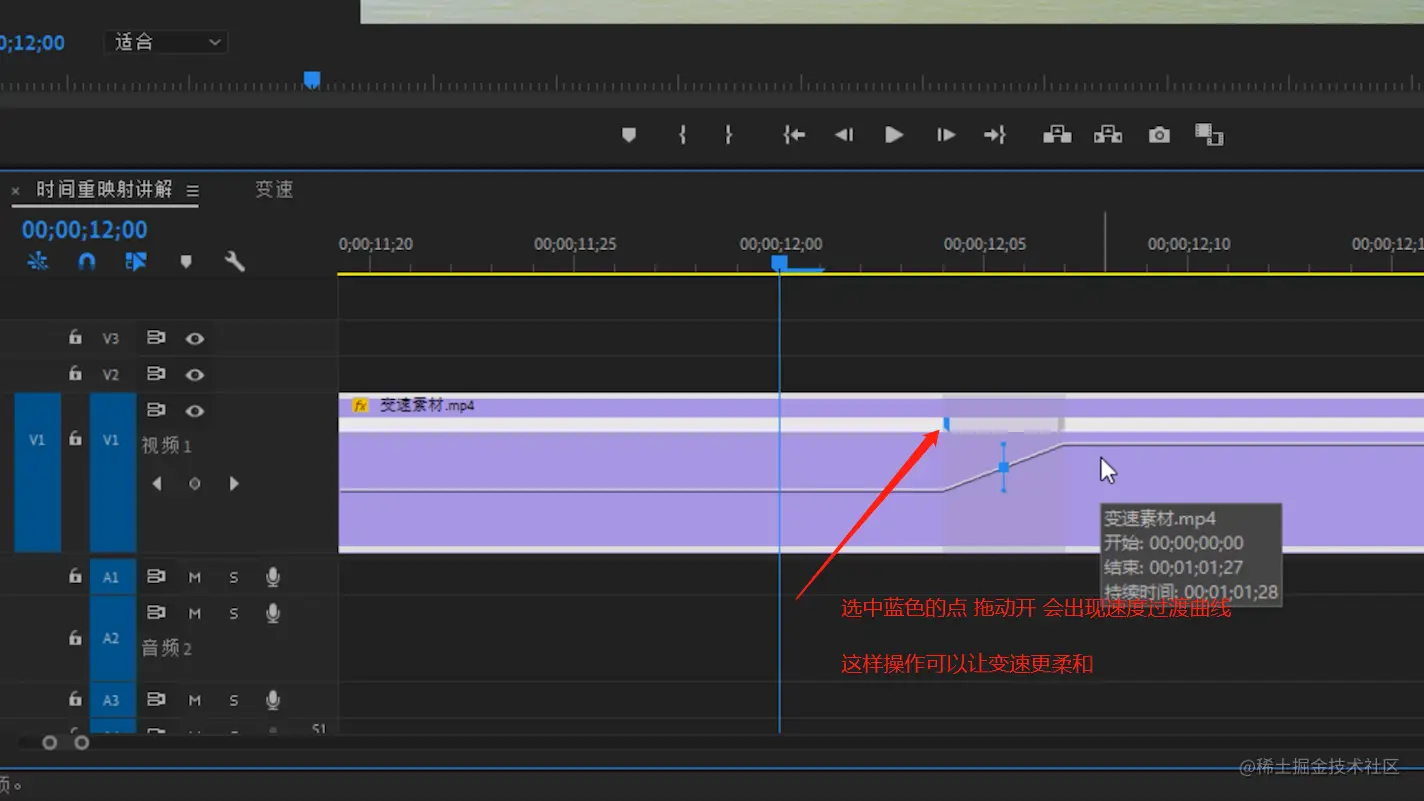
Task: Click the monitor scrub bar playhead
Action: click(x=312, y=80)
